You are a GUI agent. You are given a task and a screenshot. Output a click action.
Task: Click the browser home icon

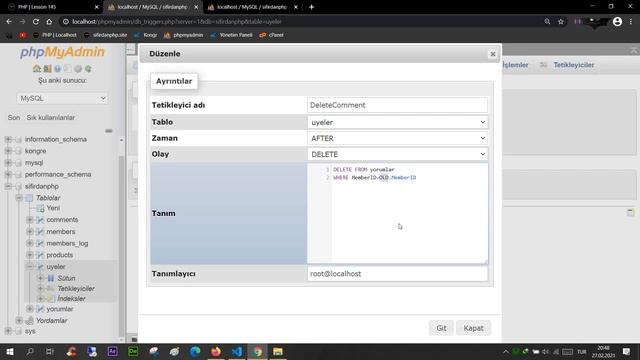pyautogui.click(x=49, y=21)
